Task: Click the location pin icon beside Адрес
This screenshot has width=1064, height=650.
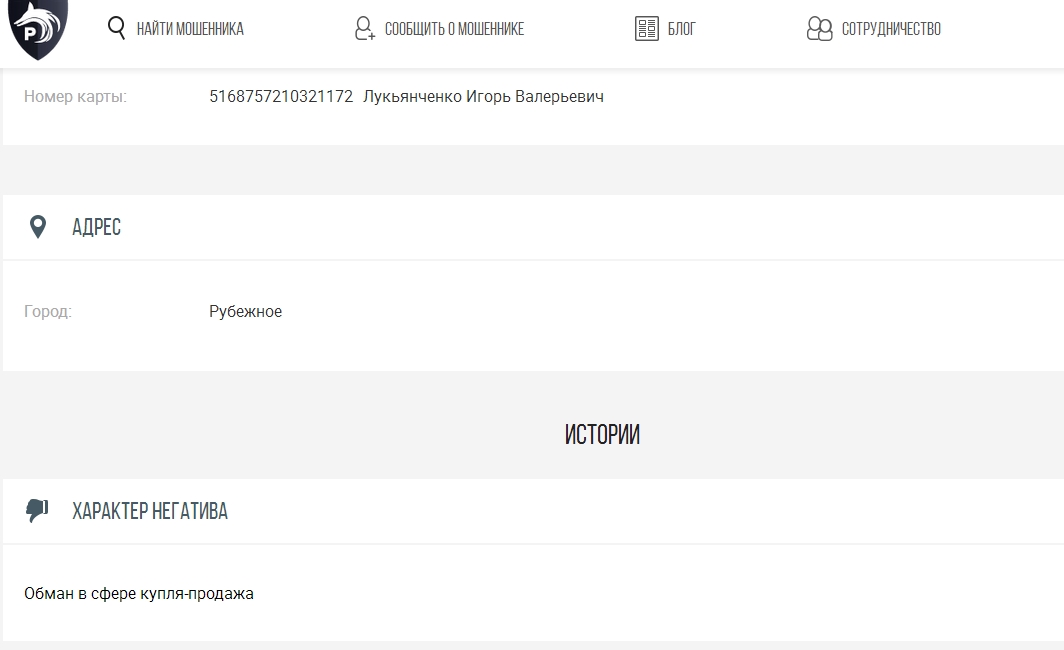Action: 38,227
